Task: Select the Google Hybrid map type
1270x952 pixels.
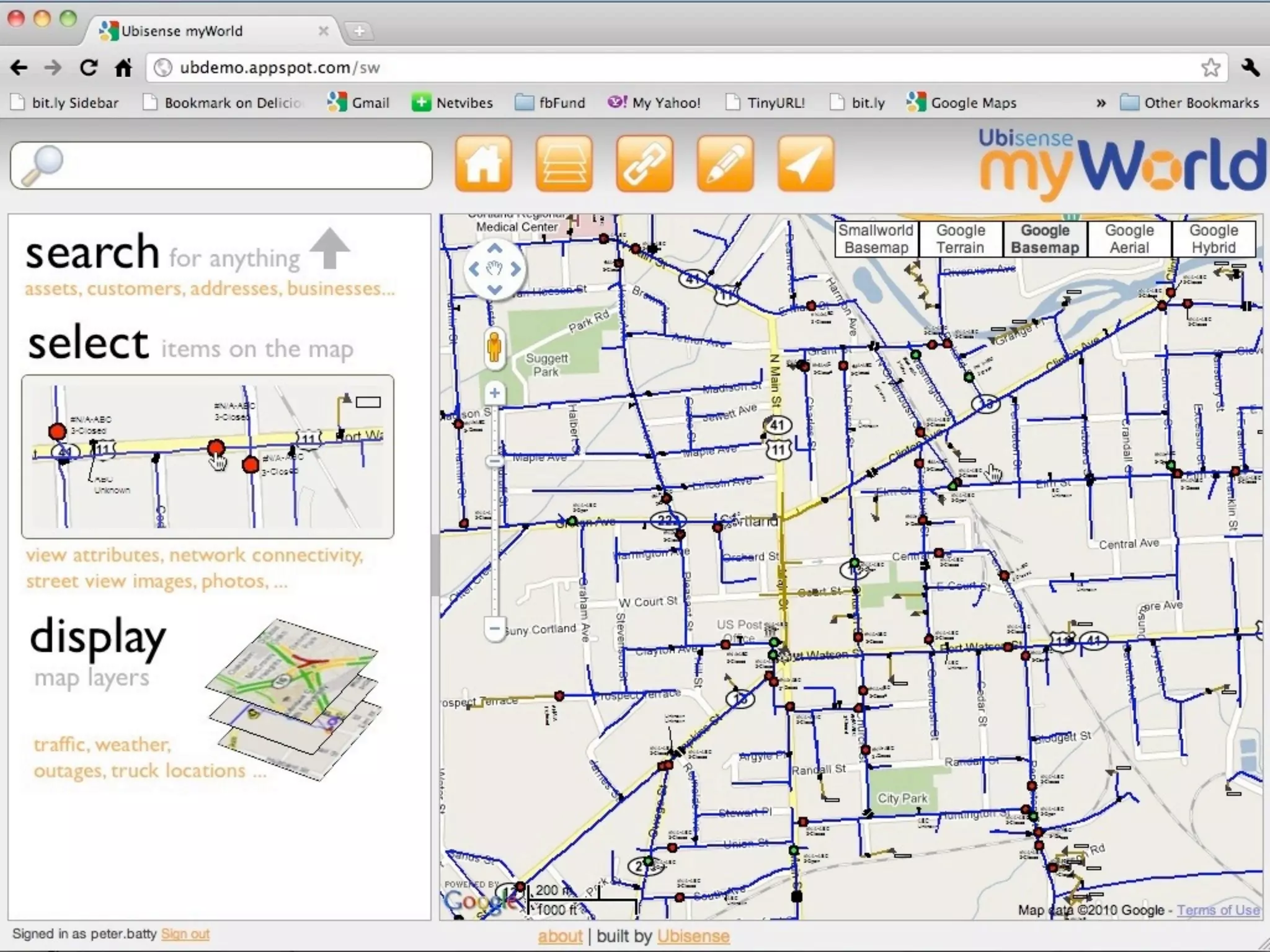Action: 1213,239
